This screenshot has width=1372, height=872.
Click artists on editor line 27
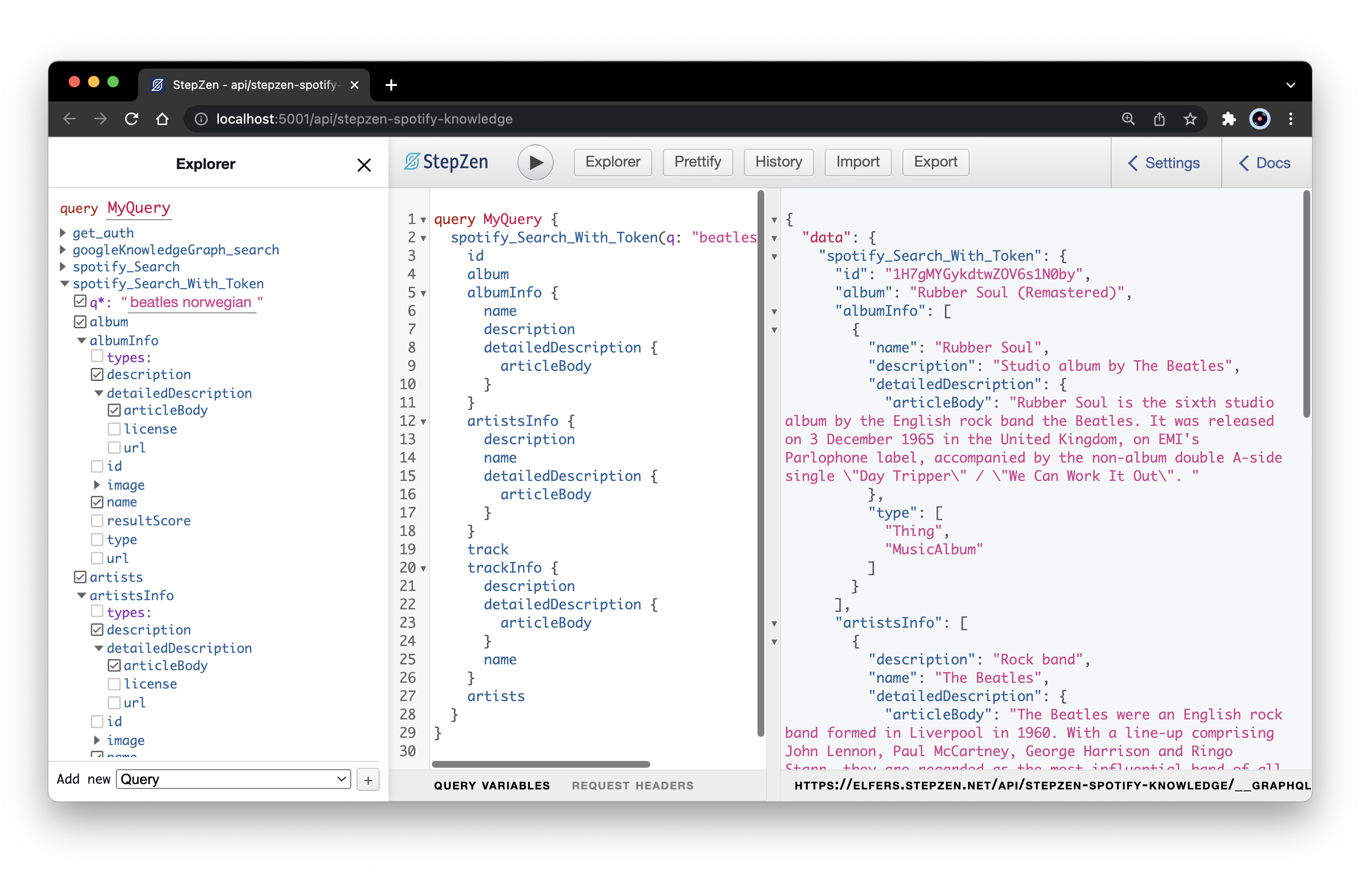click(x=496, y=696)
